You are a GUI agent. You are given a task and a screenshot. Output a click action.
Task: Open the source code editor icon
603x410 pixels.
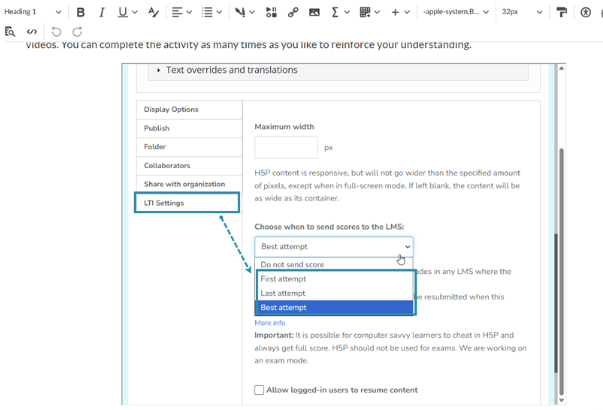[32, 32]
